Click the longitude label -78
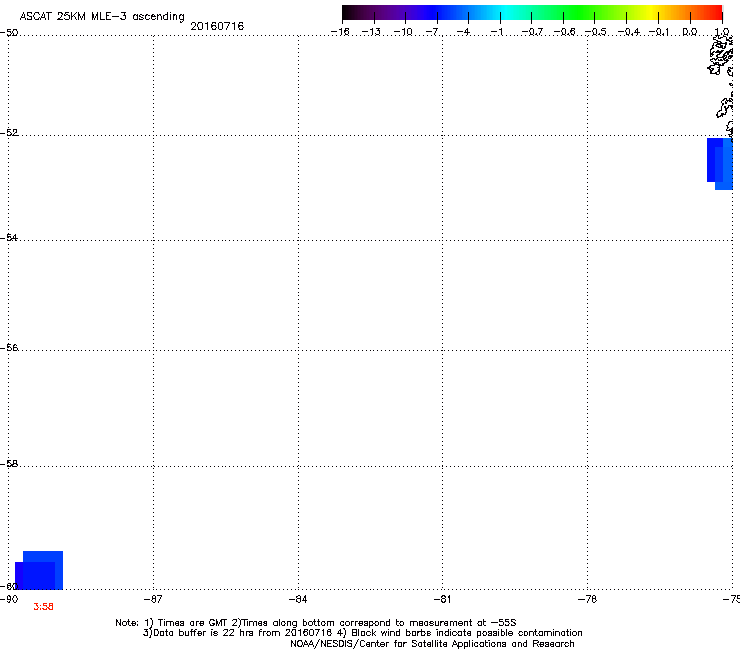740x650 pixels. pos(587,599)
